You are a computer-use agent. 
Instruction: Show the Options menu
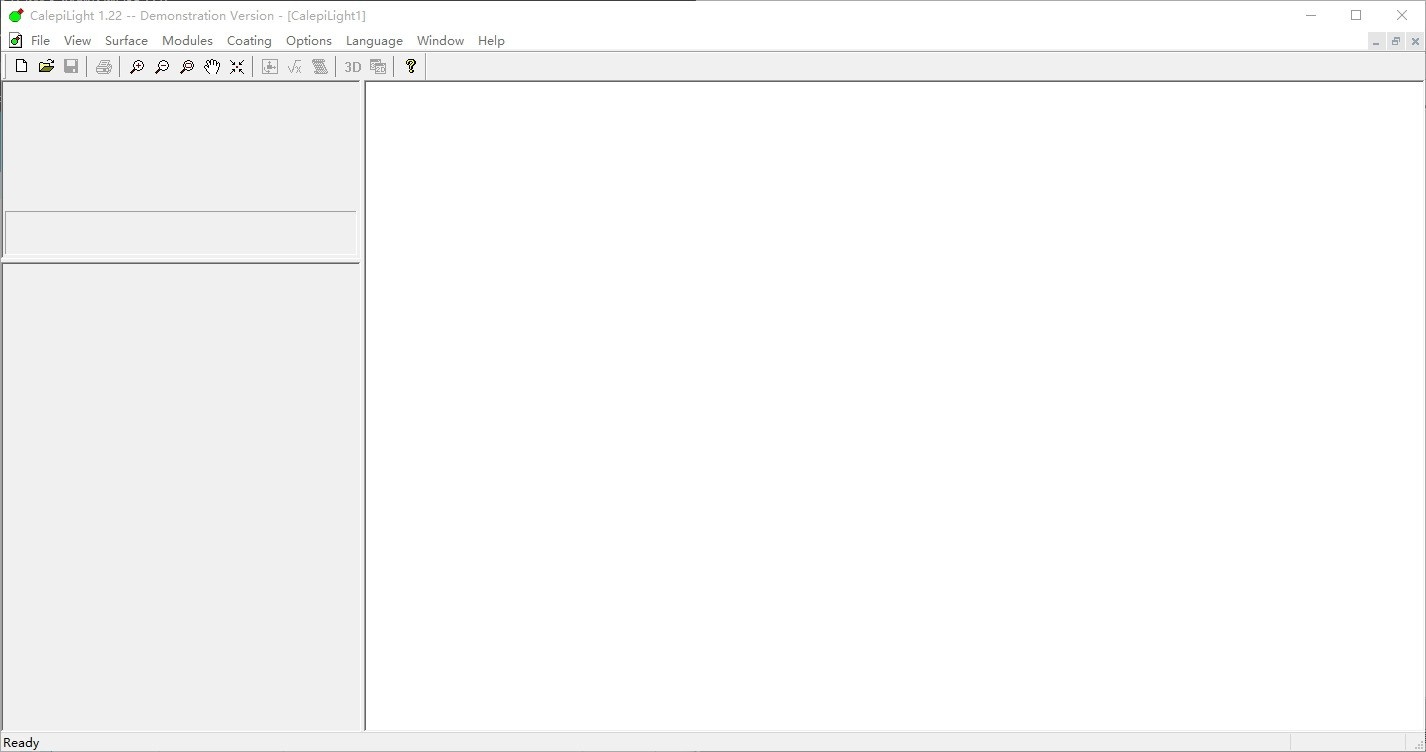308,41
